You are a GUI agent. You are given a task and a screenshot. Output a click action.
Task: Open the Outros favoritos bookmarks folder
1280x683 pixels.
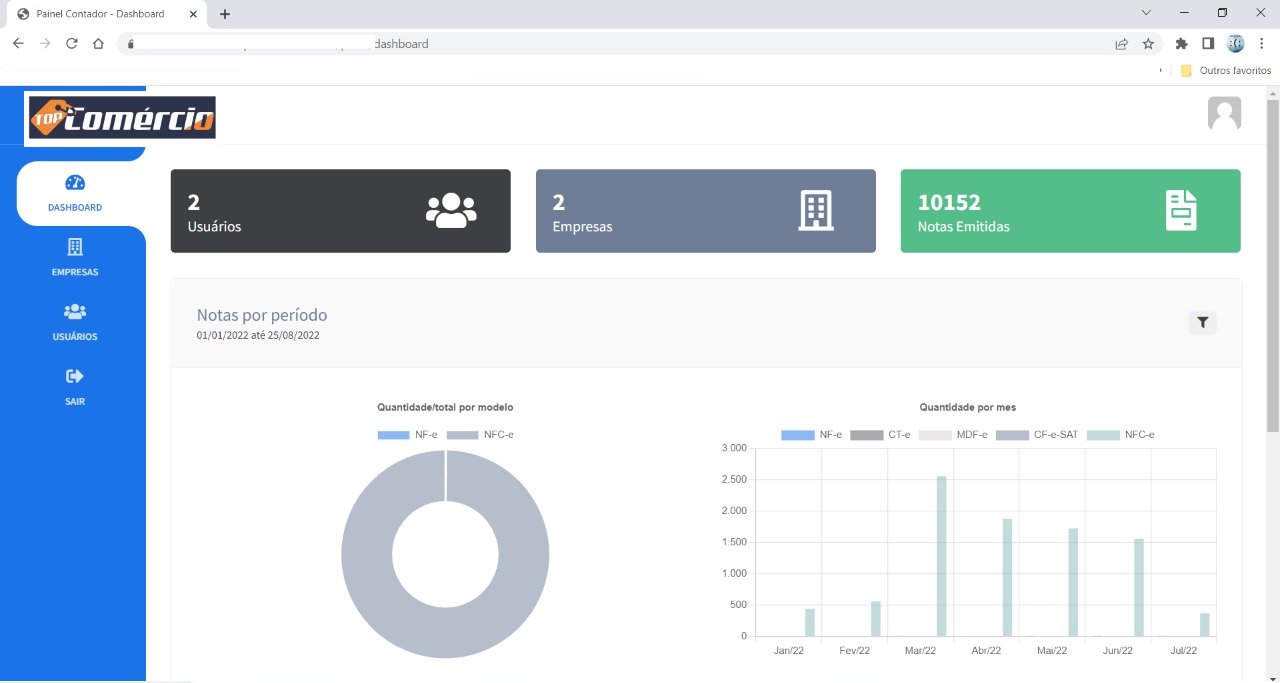tap(1226, 71)
